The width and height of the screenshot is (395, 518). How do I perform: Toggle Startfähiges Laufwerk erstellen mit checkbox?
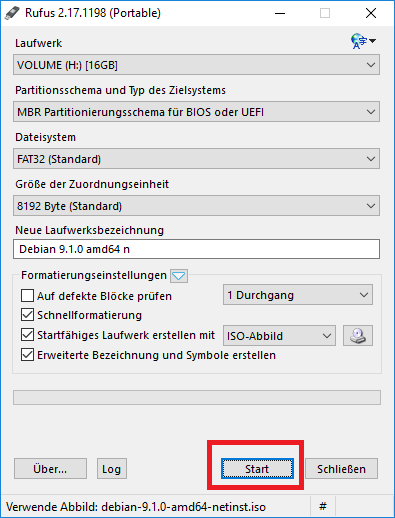point(27,335)
